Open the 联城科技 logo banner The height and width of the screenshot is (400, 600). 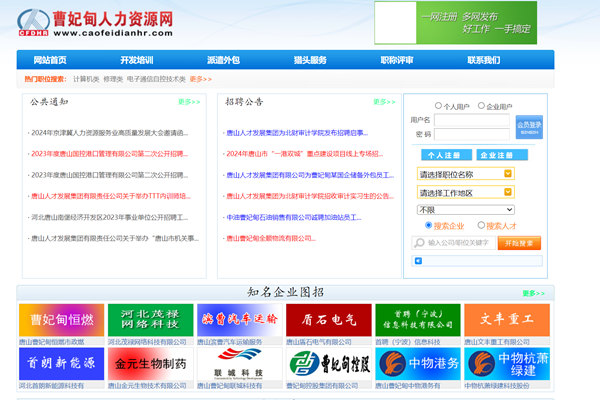[x=240, y=364]
